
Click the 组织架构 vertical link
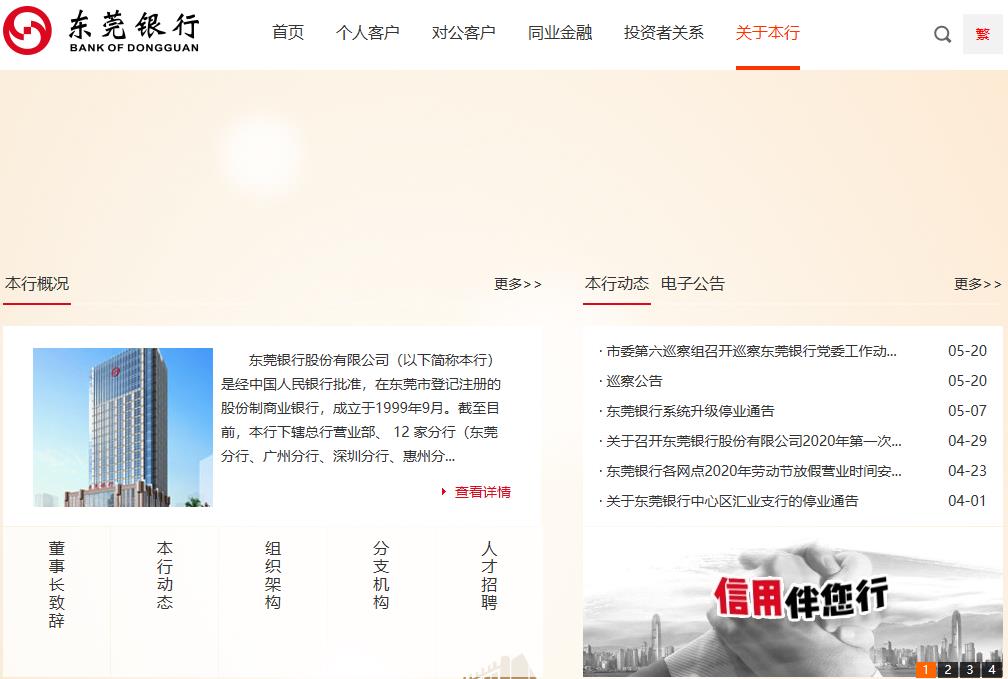coord(273,575)
